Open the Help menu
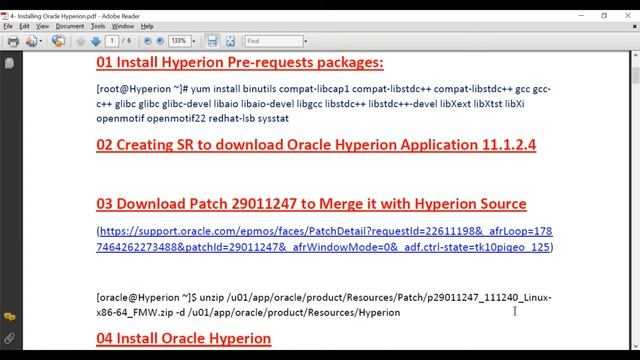Image resolution: width=640 pixels, height=360 pixels. click(147, 26)
